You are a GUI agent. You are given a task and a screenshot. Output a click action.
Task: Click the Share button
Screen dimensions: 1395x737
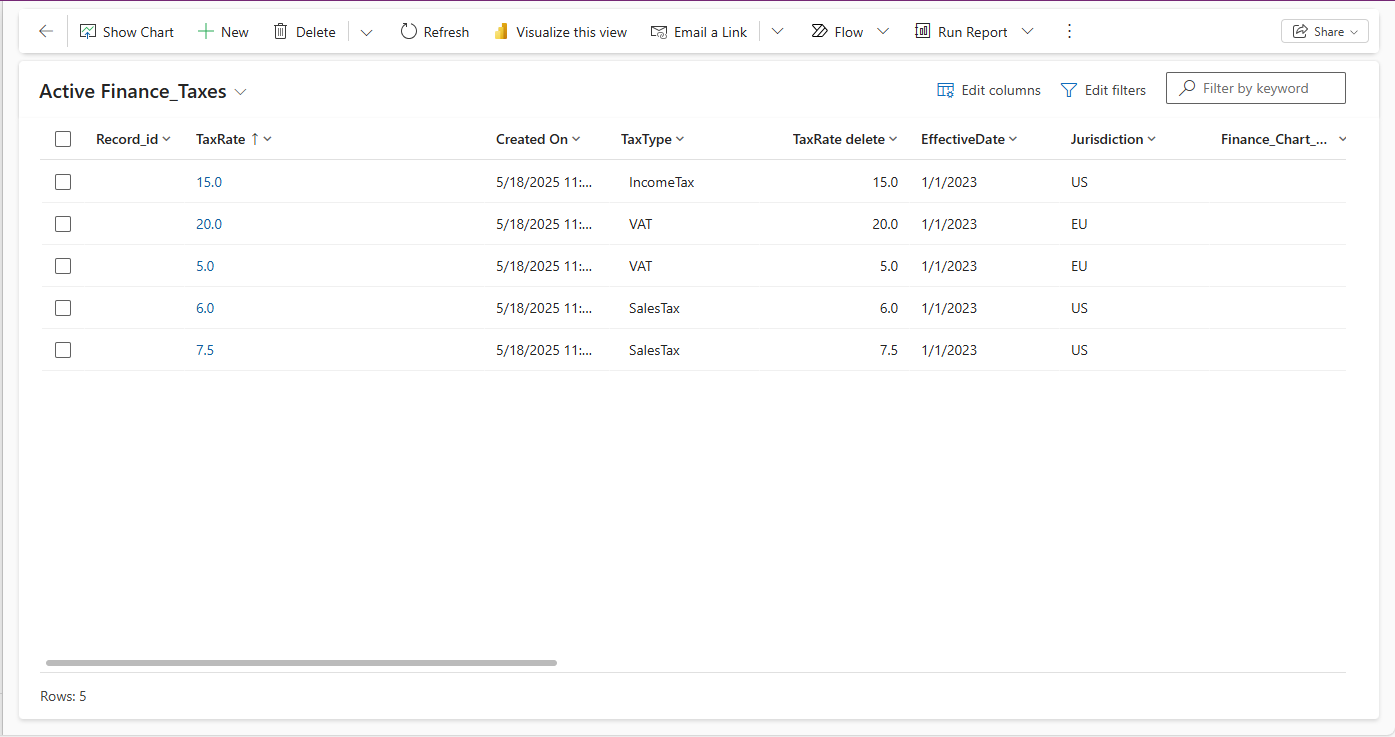tap(1324, 31)
